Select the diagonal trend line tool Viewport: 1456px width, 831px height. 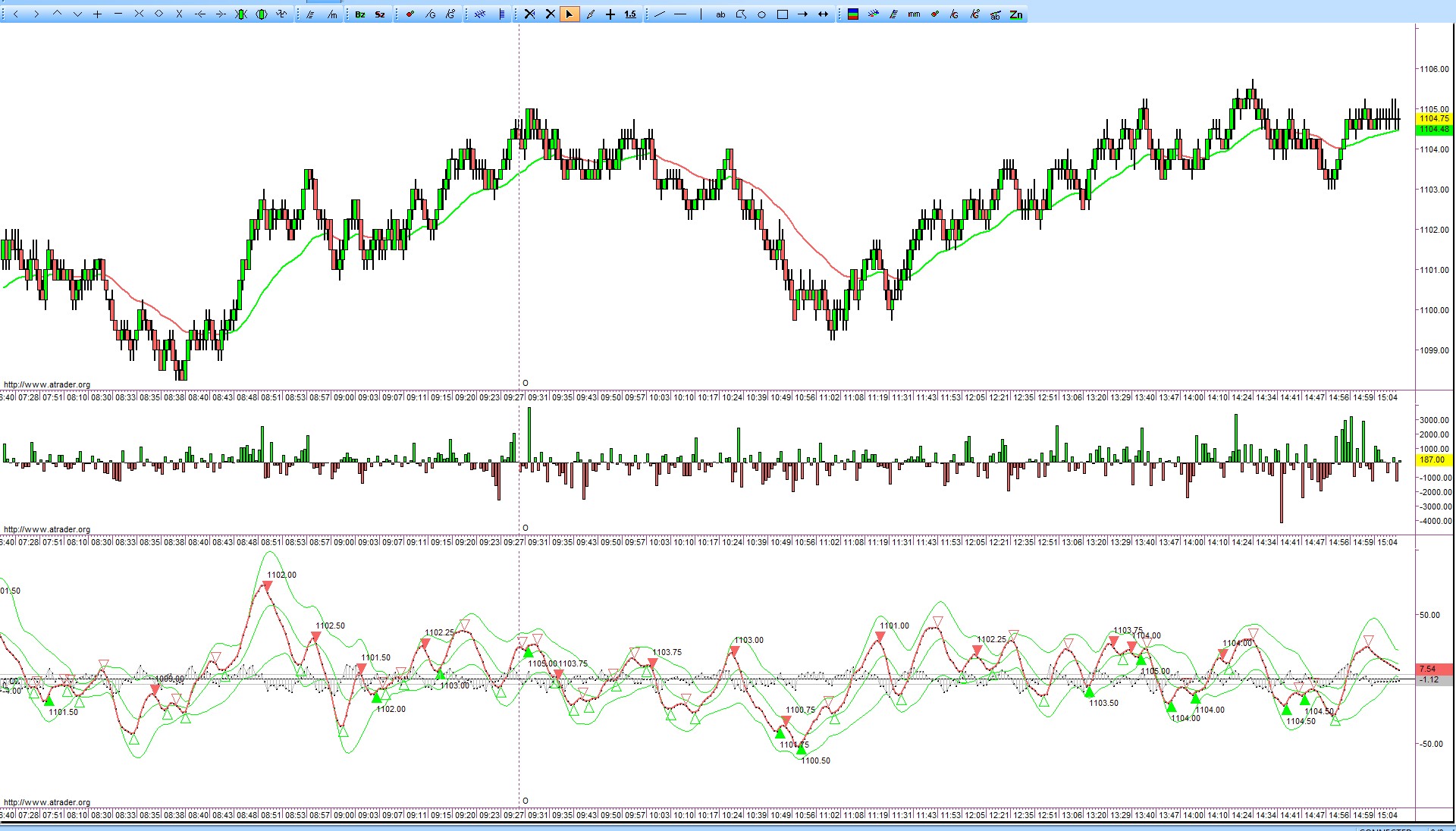pyautogui.click(x=660, y=14)
